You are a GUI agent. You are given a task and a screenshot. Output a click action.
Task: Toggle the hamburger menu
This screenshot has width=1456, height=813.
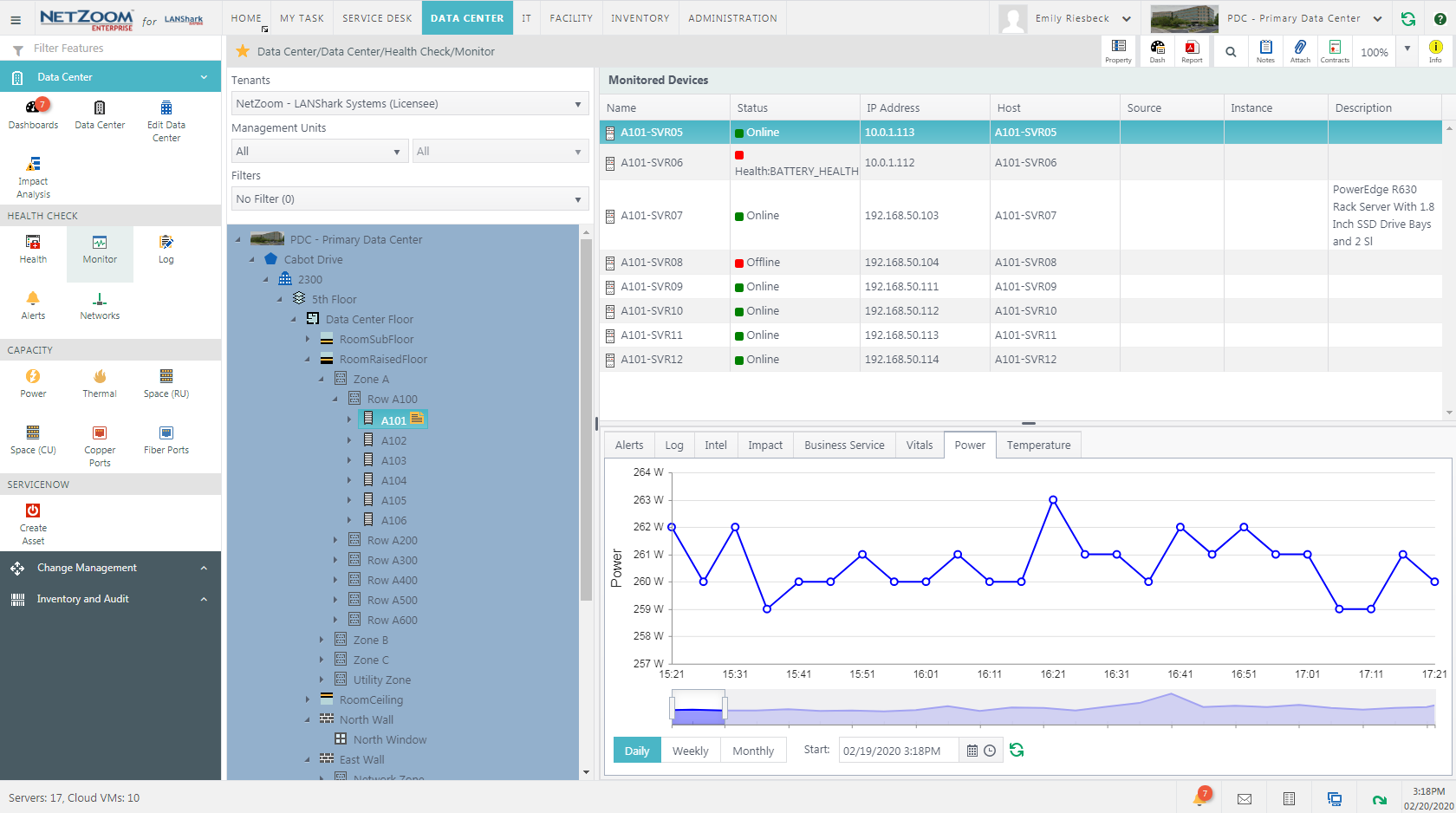click(x=16, y=19)
